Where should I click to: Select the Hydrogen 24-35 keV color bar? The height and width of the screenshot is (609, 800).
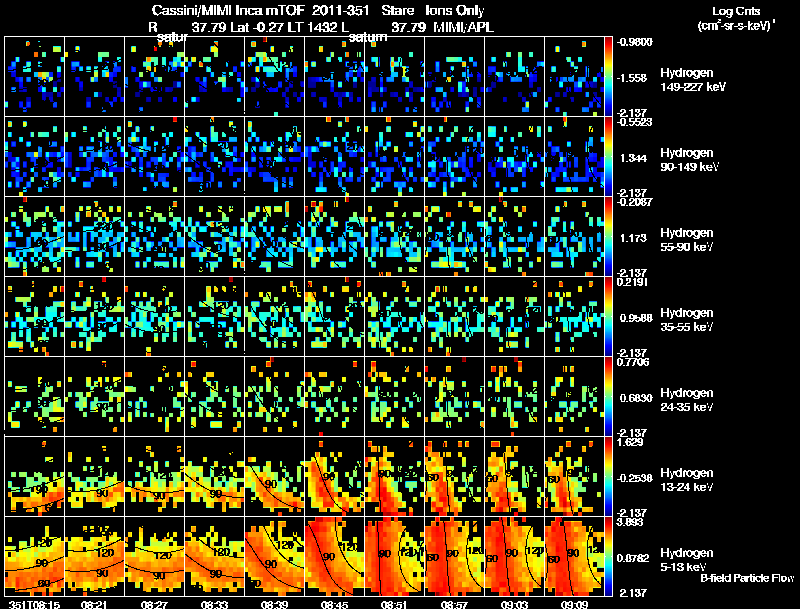[608, 396]
